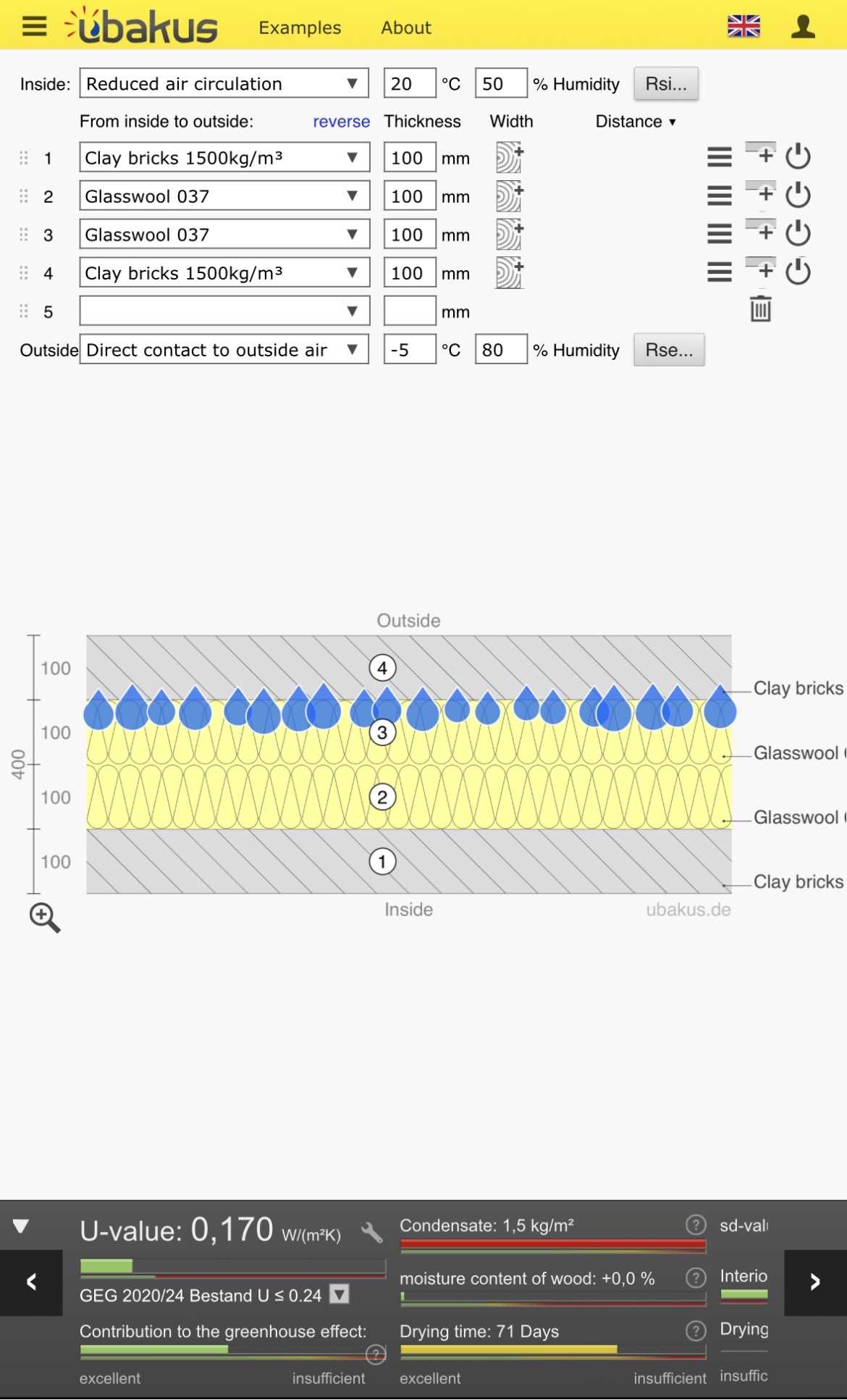Open the hamburger main menu
The width and height of the screenshot is (847, 1400).
[34, 27]
